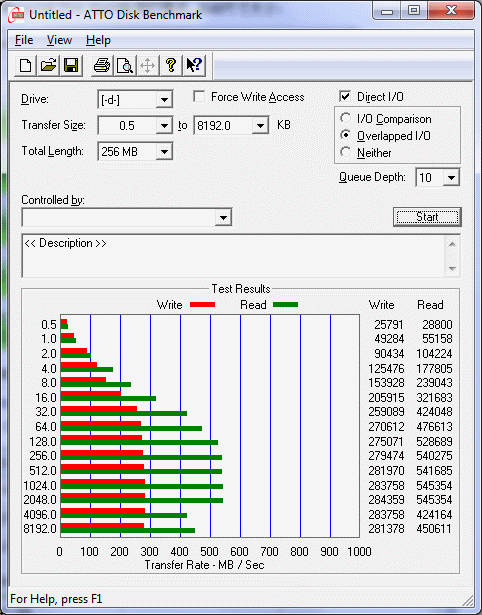482x615 pixels.
Task: Open the View menu
Action: (x=59, y=40)
